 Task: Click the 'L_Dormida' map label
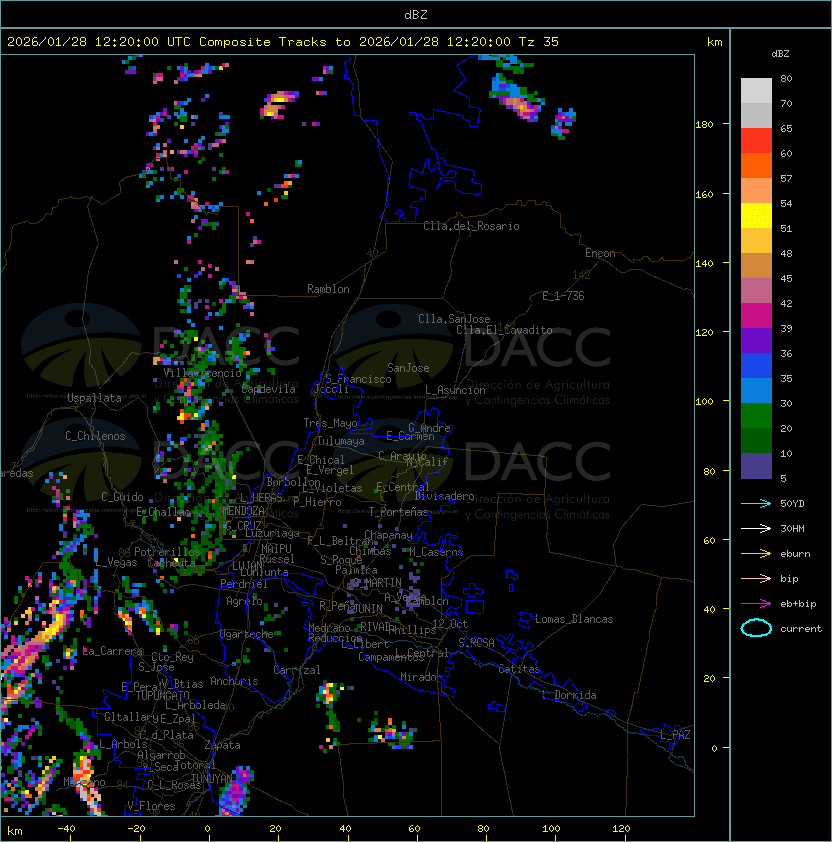click(x=569, y=695)
